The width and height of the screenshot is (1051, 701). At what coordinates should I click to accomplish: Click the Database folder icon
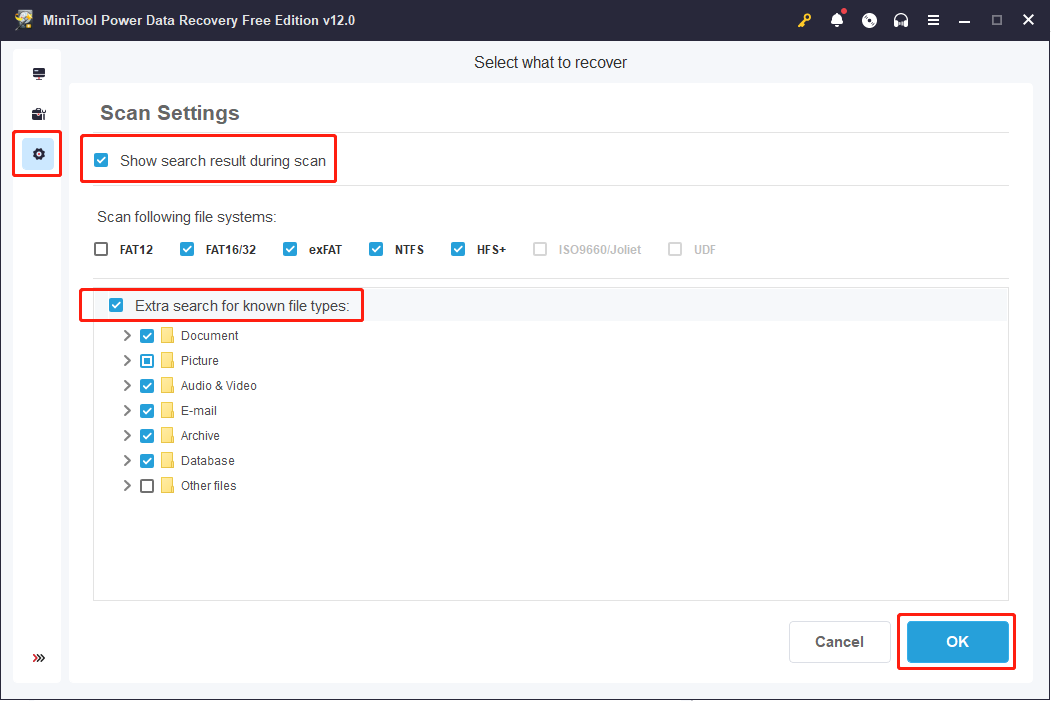[168, 461]
